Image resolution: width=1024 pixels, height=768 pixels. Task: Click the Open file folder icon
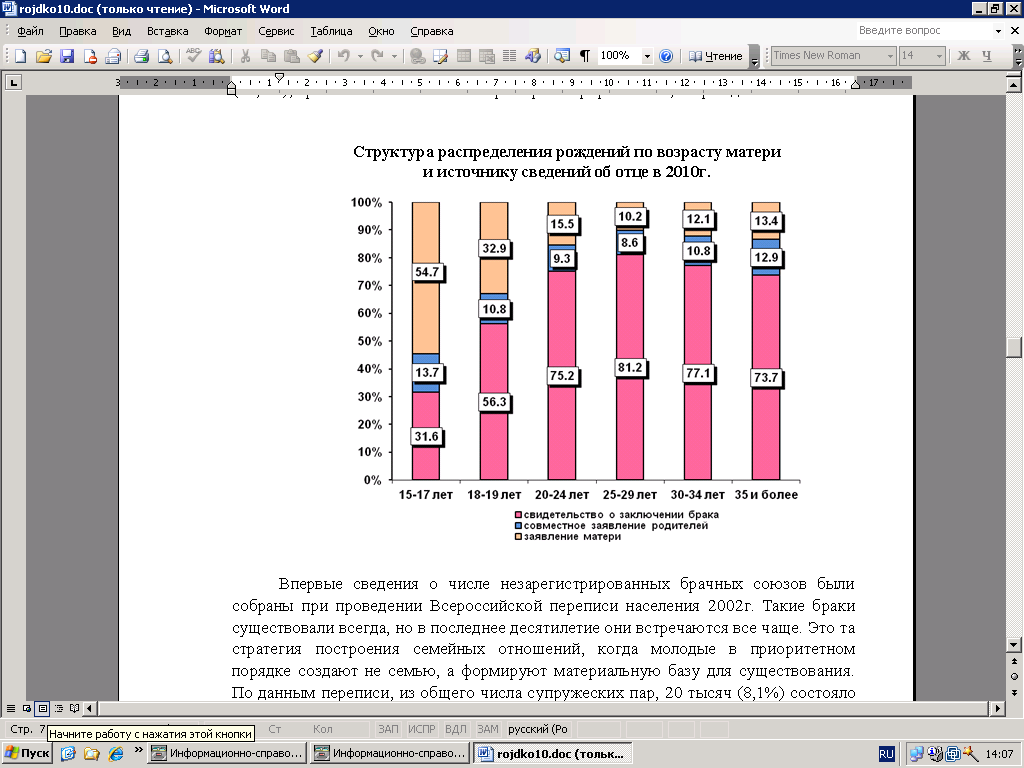click(44, 56)
